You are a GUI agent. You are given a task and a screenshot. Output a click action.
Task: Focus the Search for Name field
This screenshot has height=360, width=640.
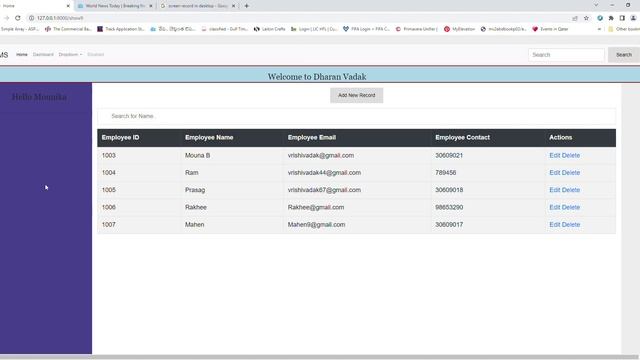tap(356, 116)
